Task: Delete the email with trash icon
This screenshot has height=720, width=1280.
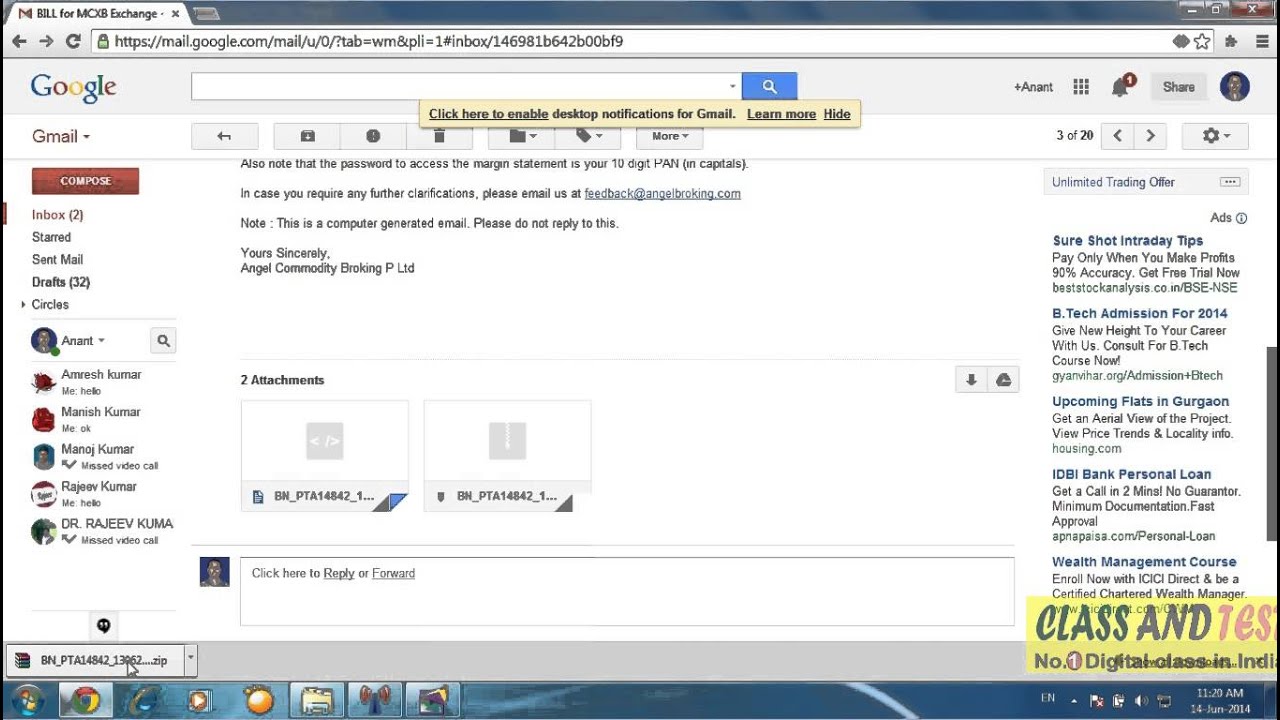Action: [x=439, y=136]
